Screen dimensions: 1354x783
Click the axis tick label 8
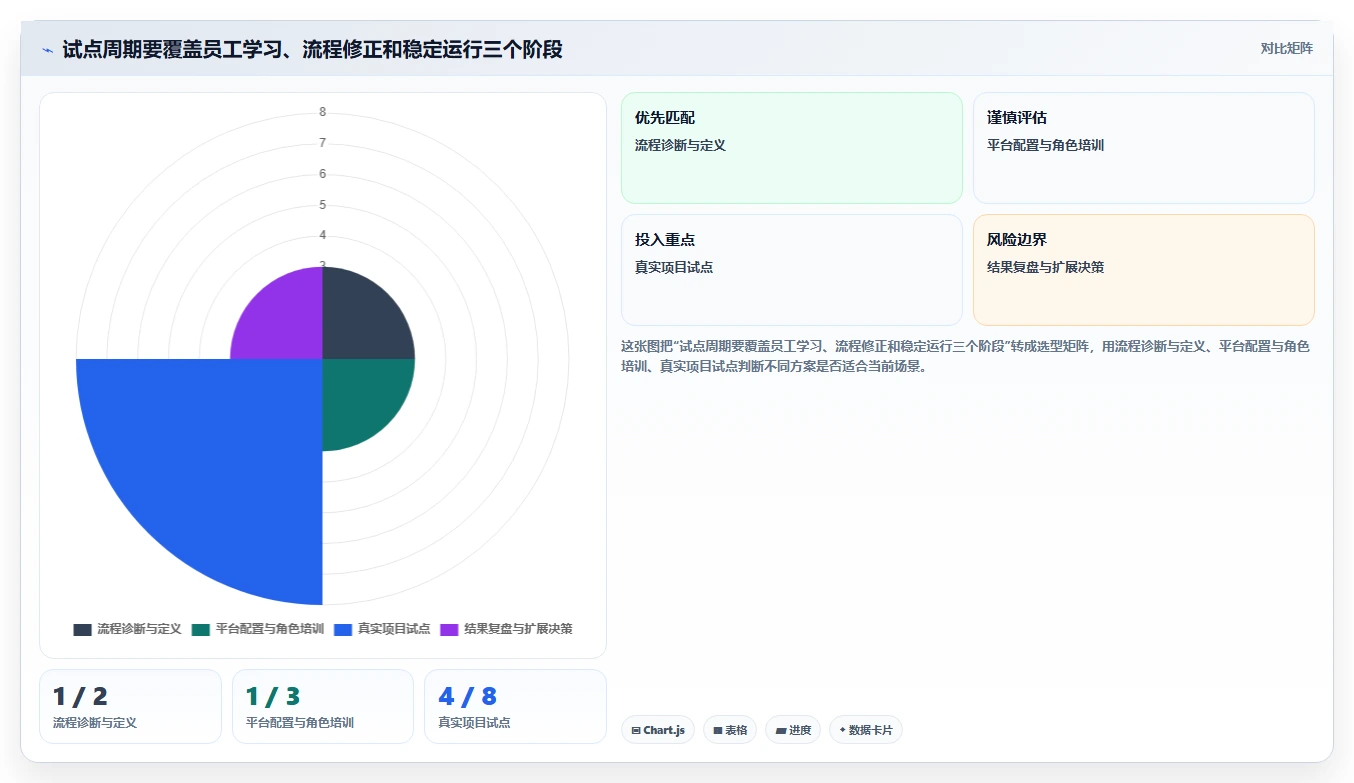[323, 112]
